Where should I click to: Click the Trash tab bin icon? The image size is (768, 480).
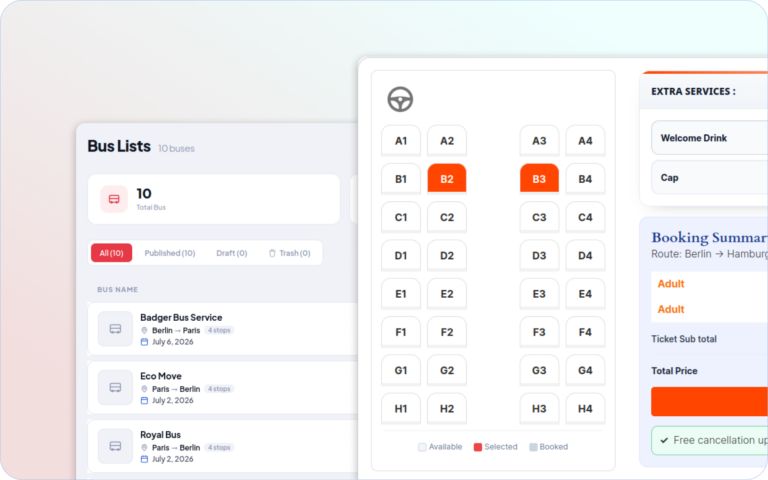[x=272, y=253]
